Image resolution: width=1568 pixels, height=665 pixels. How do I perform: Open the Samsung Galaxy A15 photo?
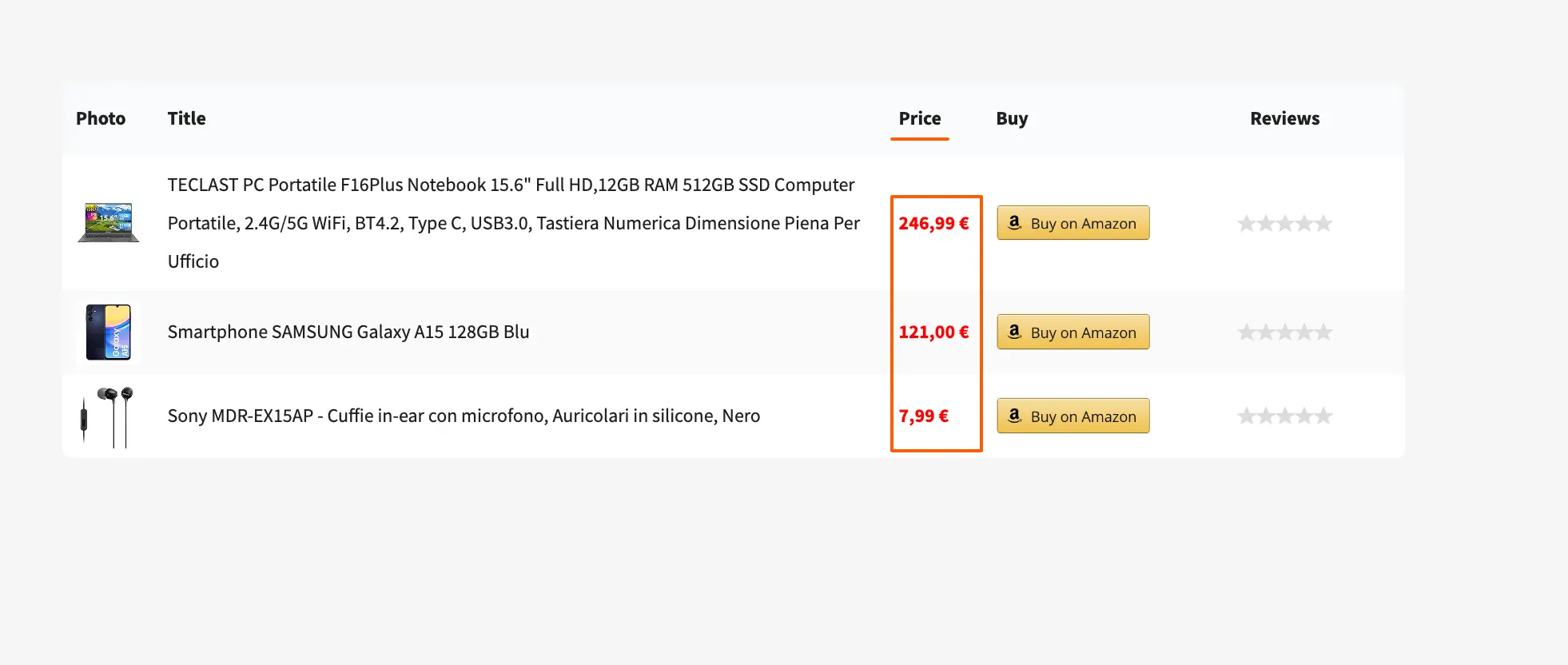click(x=109, y=332)
